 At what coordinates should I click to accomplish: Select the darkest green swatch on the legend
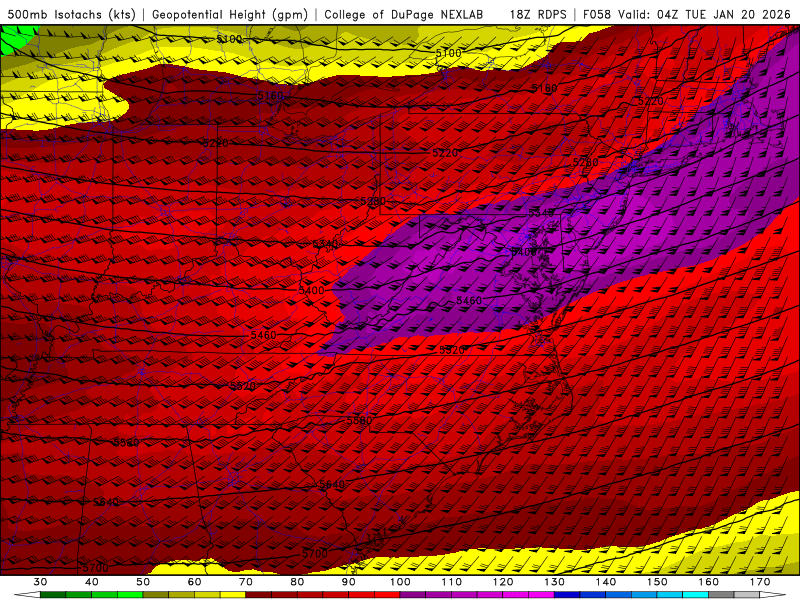[53, 594]
